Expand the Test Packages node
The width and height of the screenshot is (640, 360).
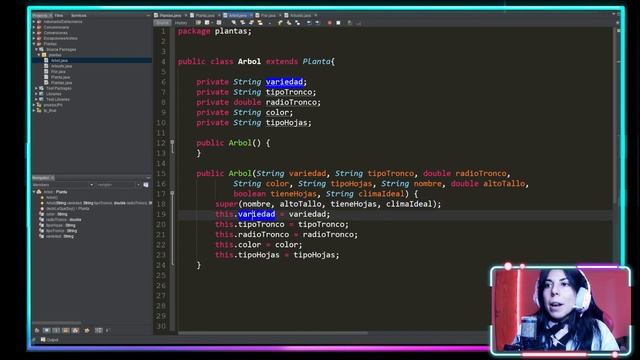pos(36,88)
